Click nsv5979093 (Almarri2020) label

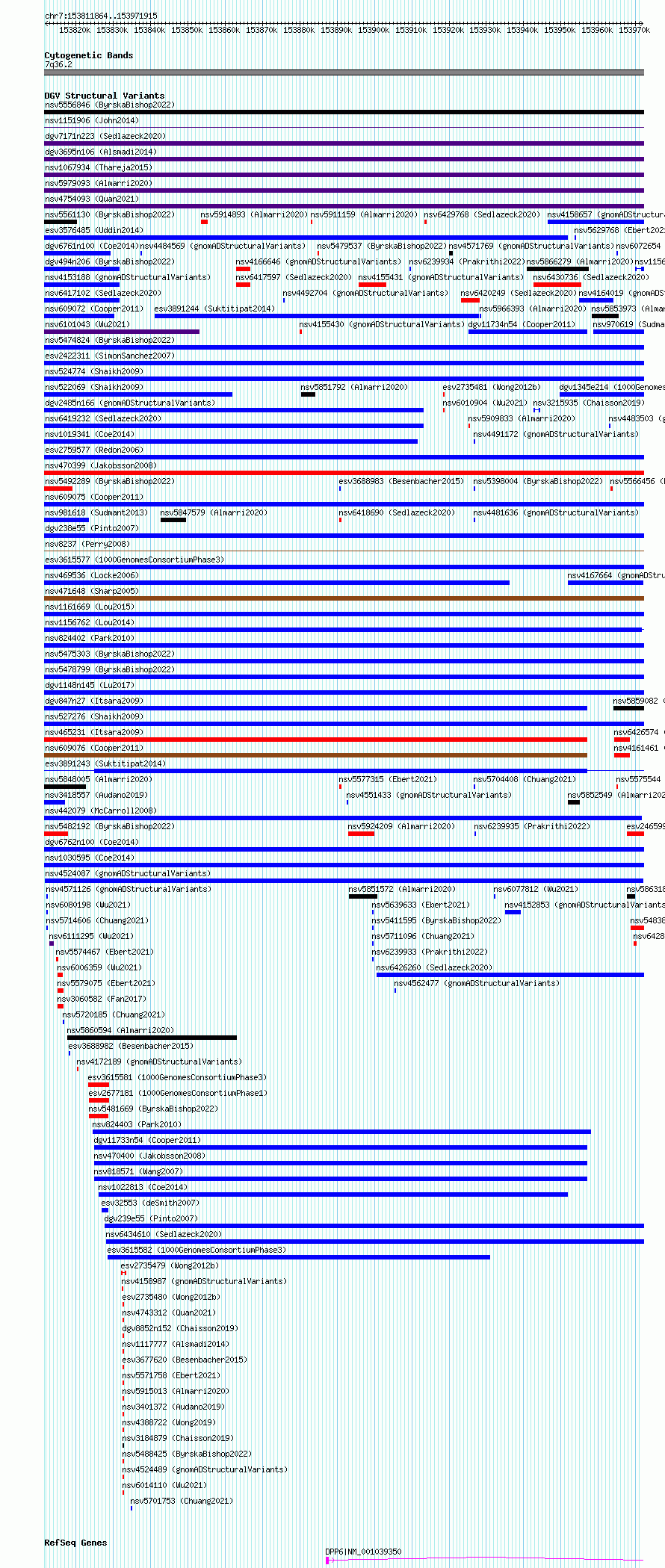(99, 183)
